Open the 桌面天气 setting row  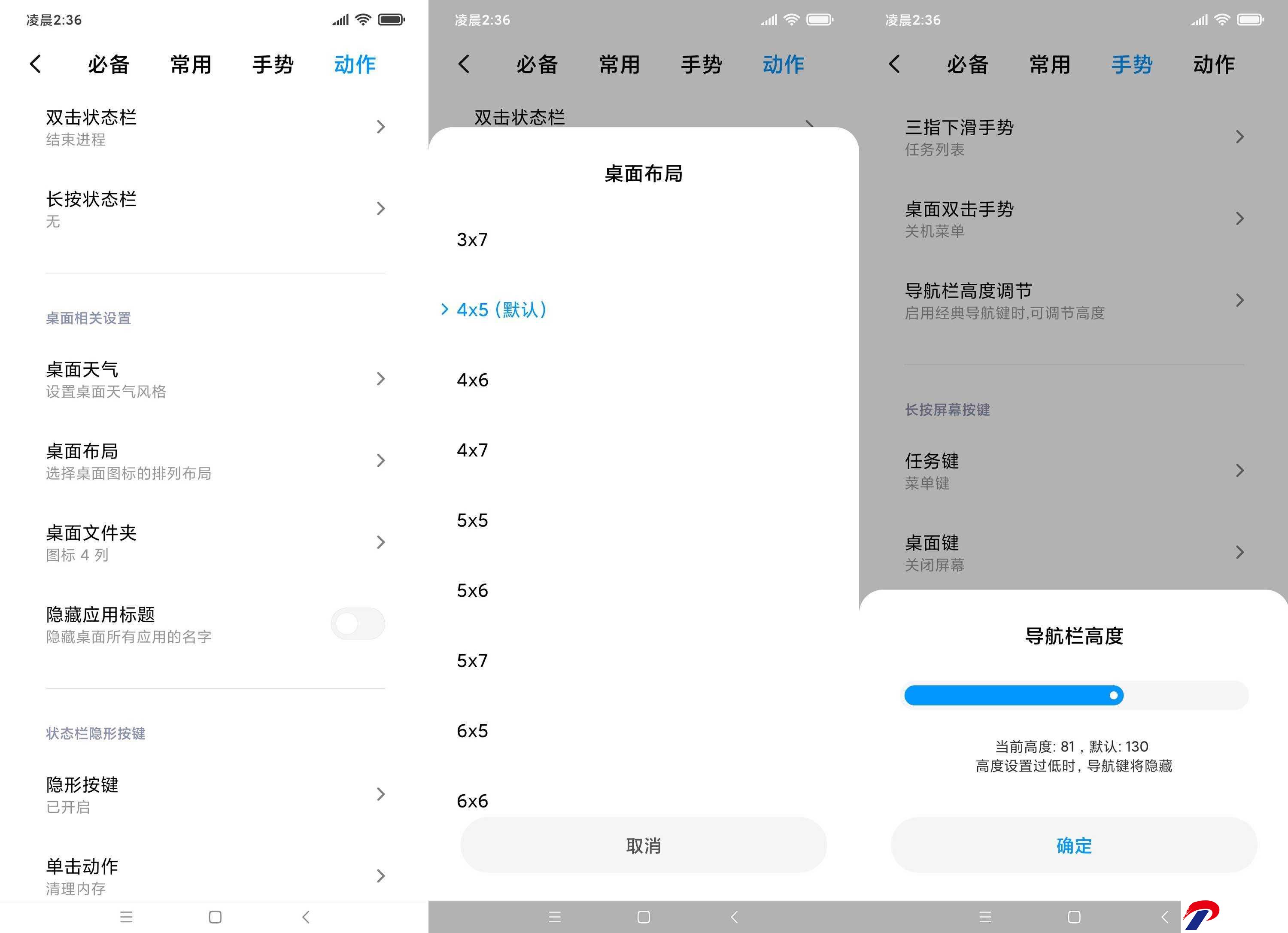pyautogui.click(x=215, y=379)
